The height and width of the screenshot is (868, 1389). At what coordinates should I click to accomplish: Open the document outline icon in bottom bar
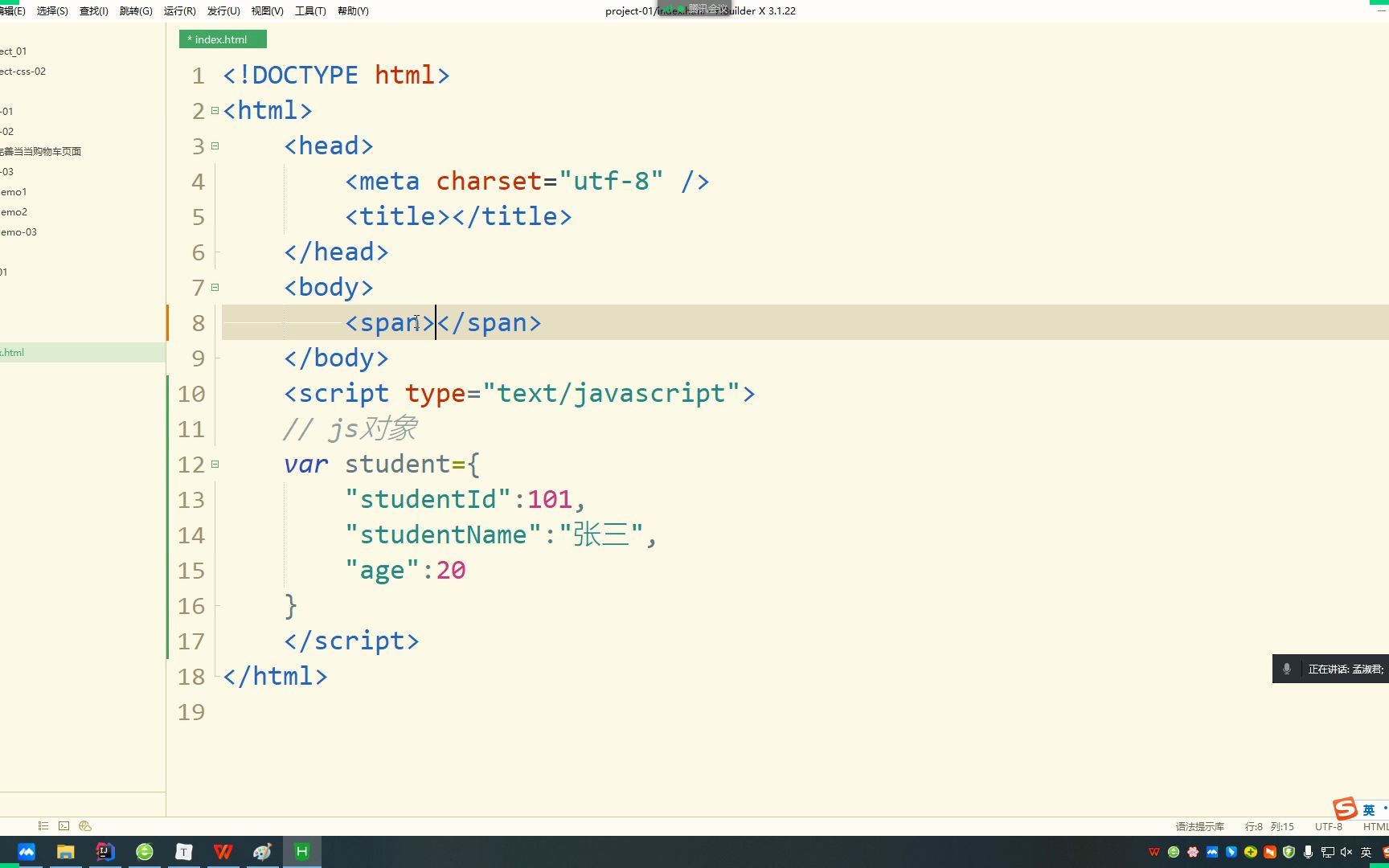[x=43, y=825]
